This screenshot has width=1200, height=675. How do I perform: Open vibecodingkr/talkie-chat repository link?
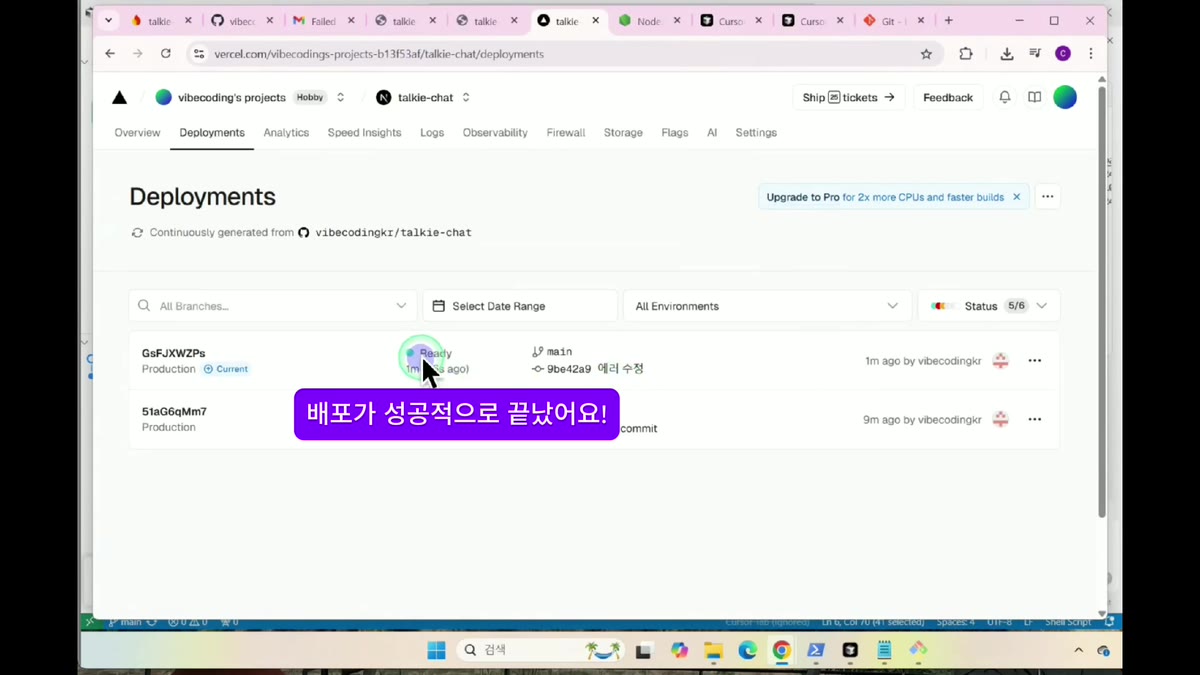point(393,232)
